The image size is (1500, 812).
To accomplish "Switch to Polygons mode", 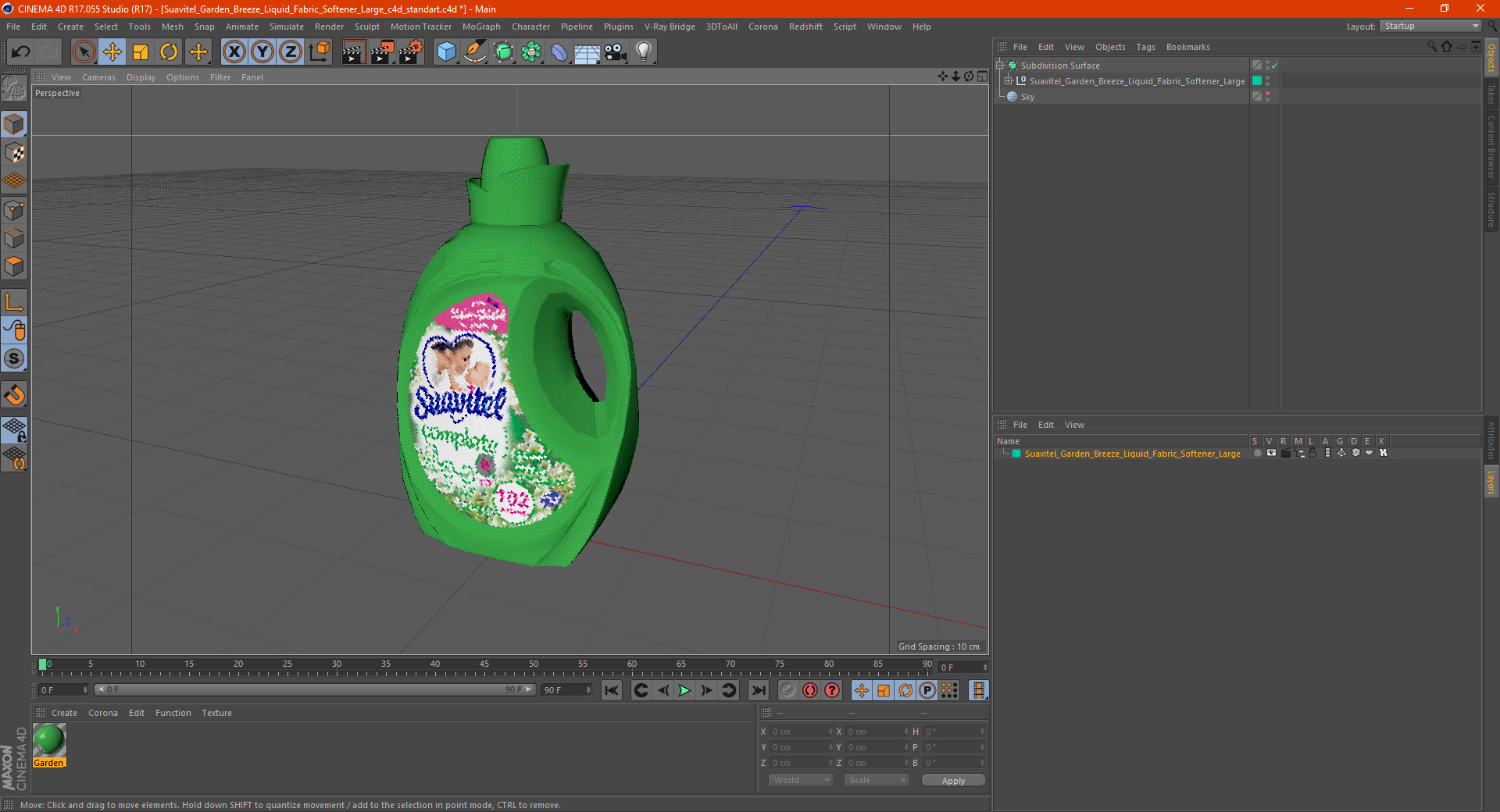I will 14,266.
